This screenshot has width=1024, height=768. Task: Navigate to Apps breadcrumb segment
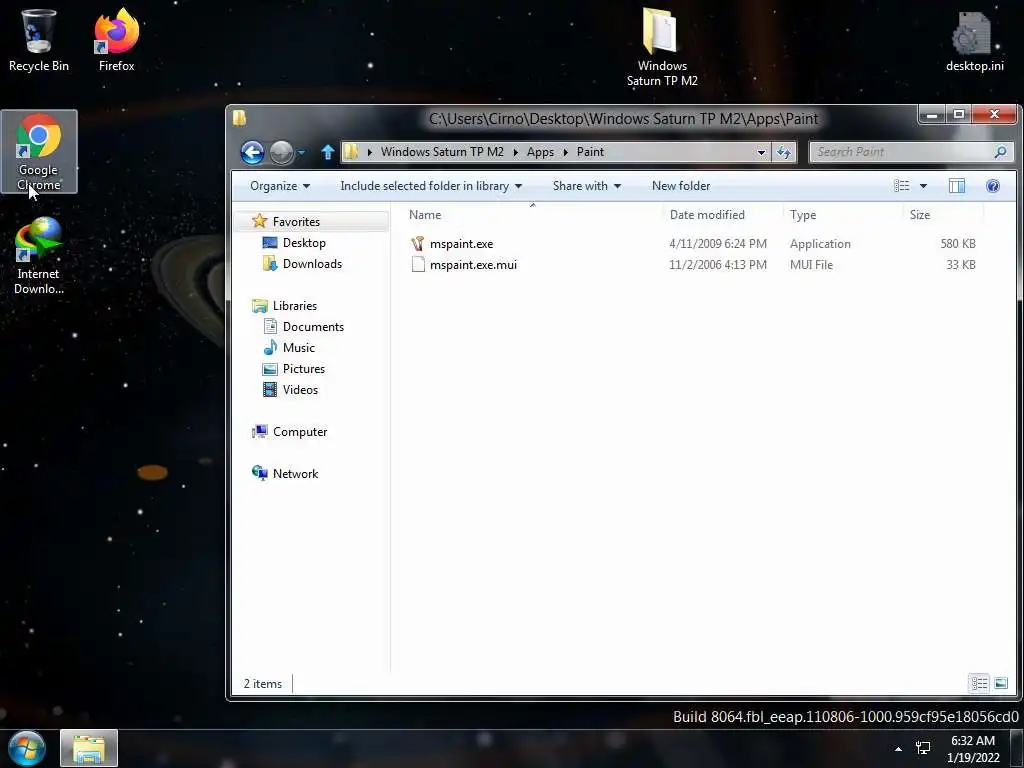540,152
